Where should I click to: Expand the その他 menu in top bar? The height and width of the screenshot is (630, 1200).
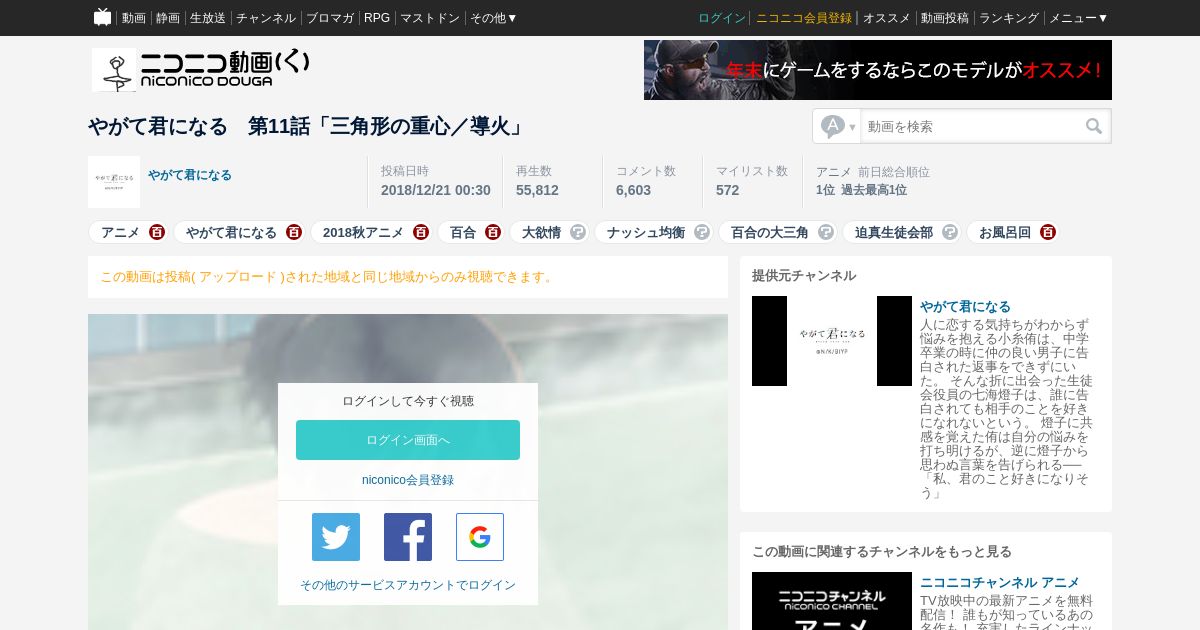[494, 18]
